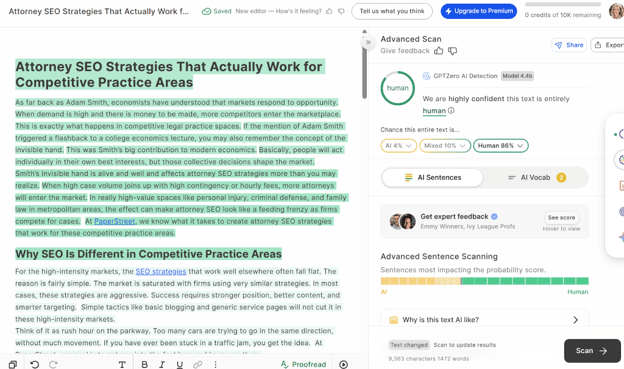
Task: Click the calendar icon beside 'Why is this text AI like?'
Action: pyautogui.click(x=393, y=320)
